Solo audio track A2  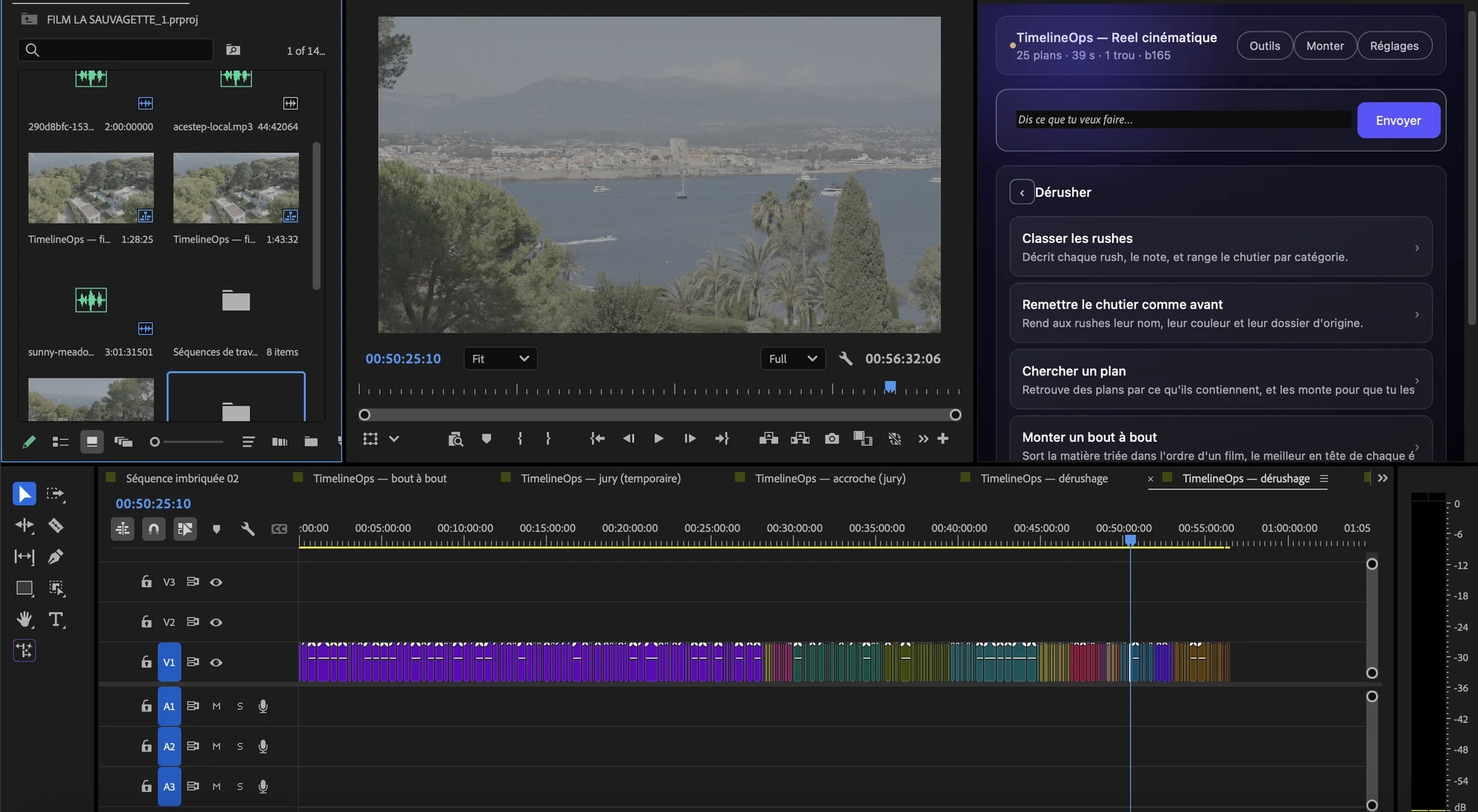click(x=239, y=747)
